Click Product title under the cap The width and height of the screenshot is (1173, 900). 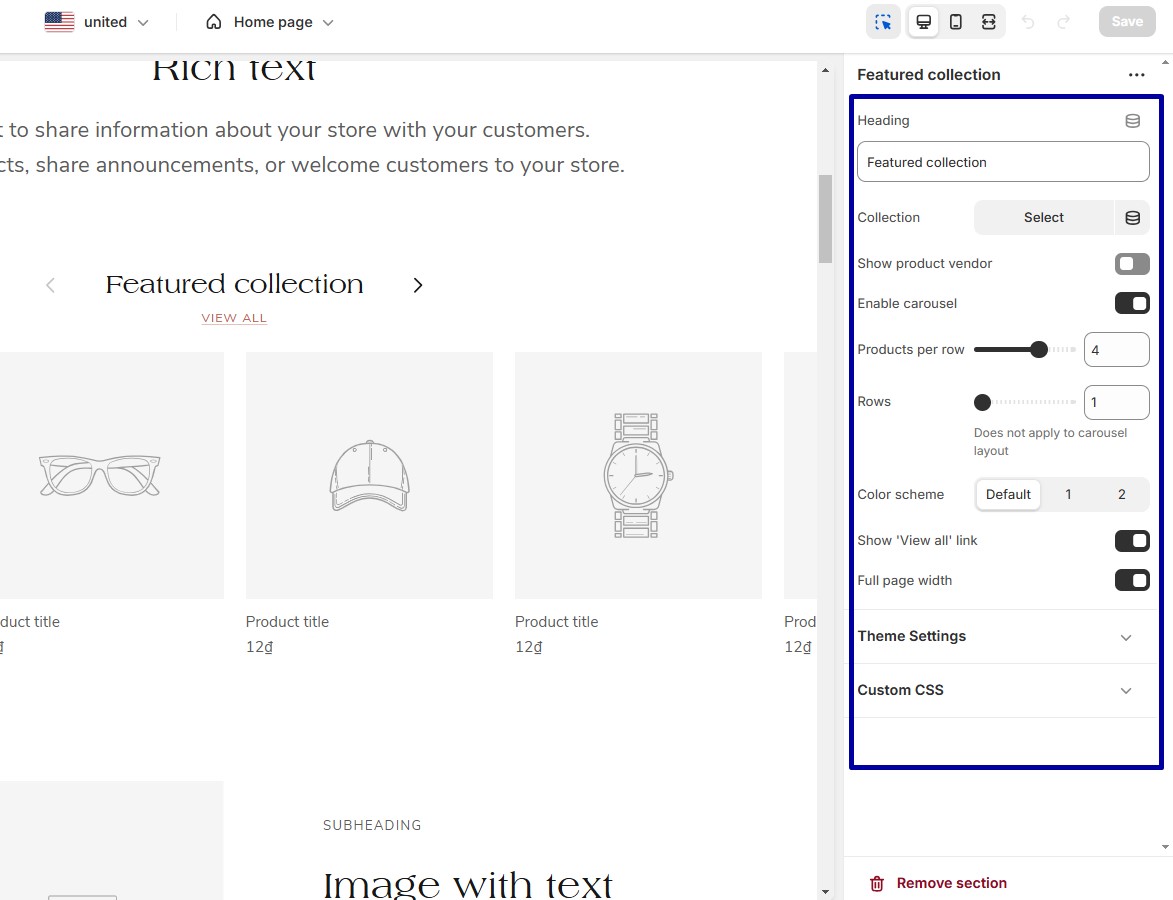click(x=287, y=622)
